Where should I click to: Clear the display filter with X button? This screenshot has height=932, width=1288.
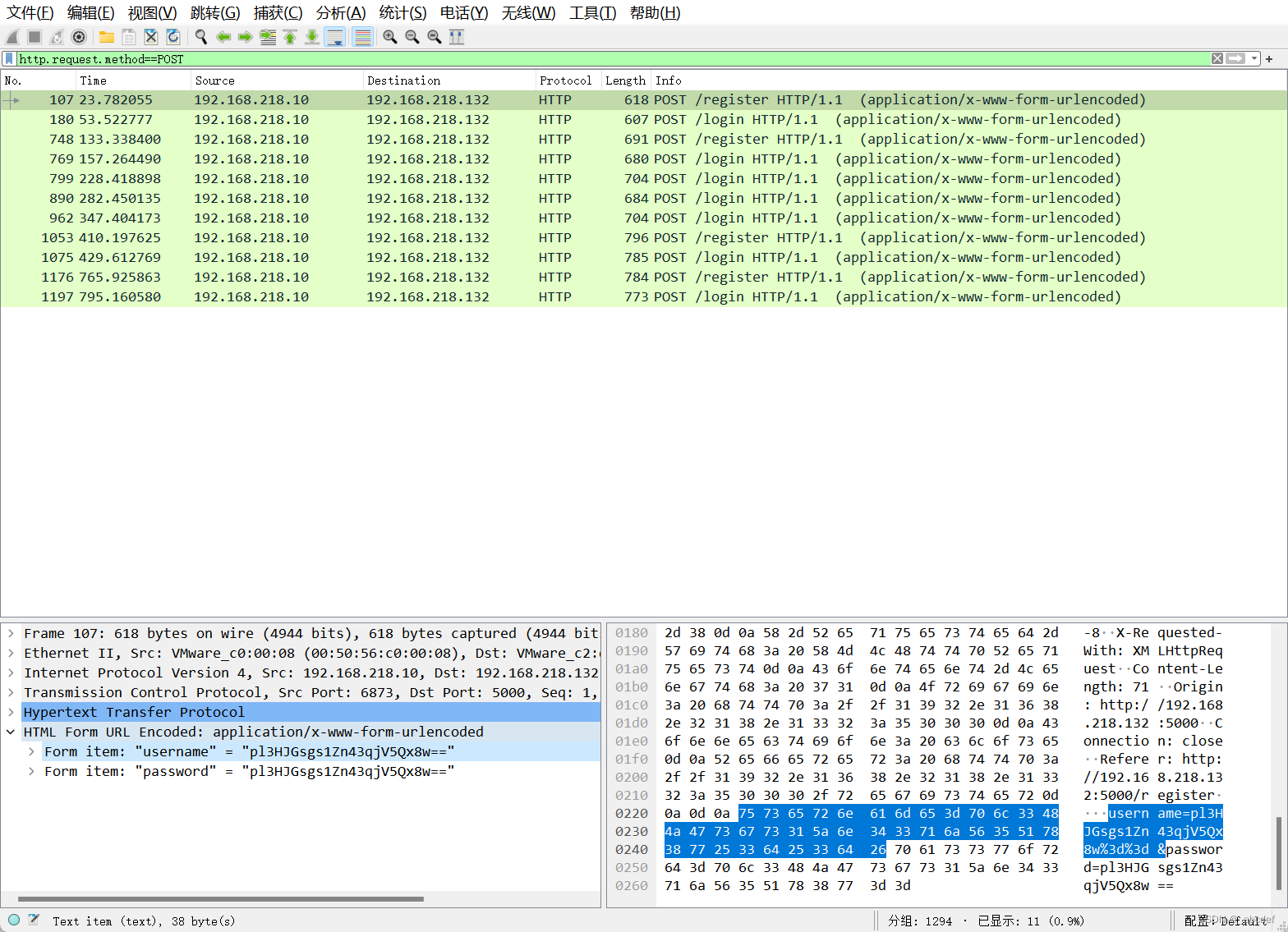pos(1217,58)
